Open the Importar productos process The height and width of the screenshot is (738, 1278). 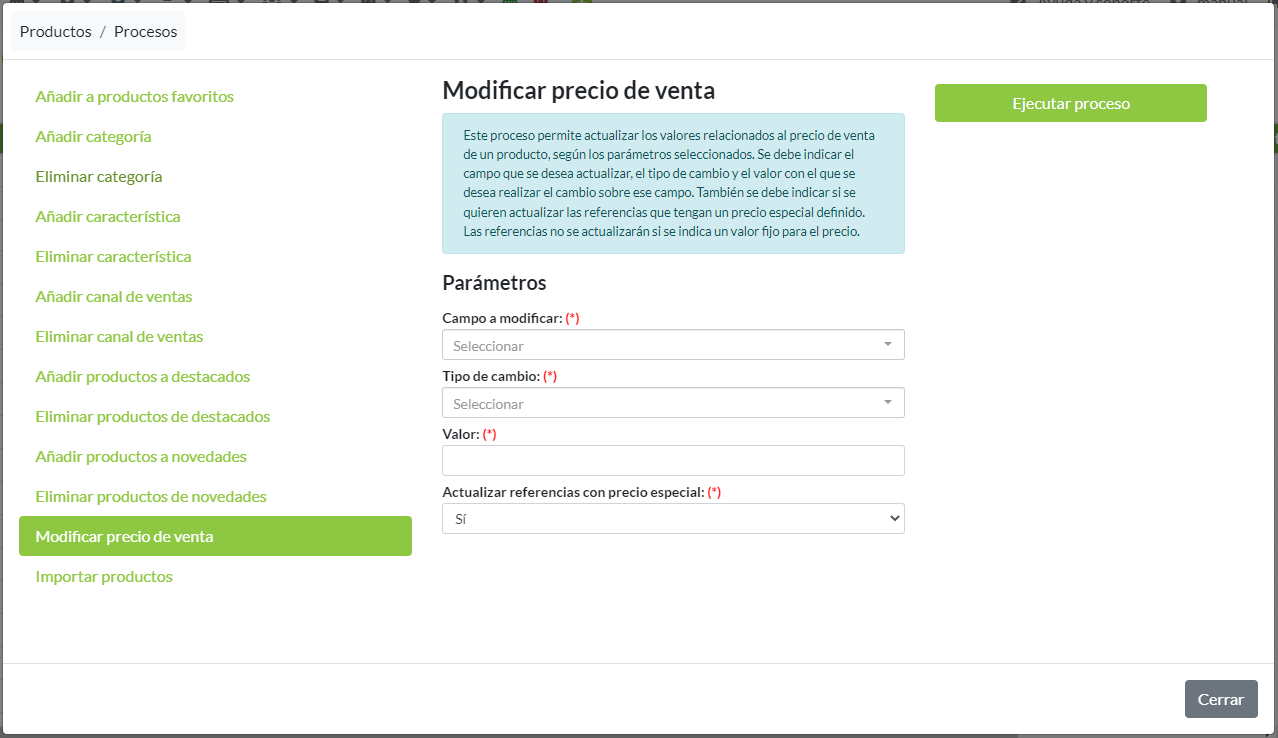point(104,576)
